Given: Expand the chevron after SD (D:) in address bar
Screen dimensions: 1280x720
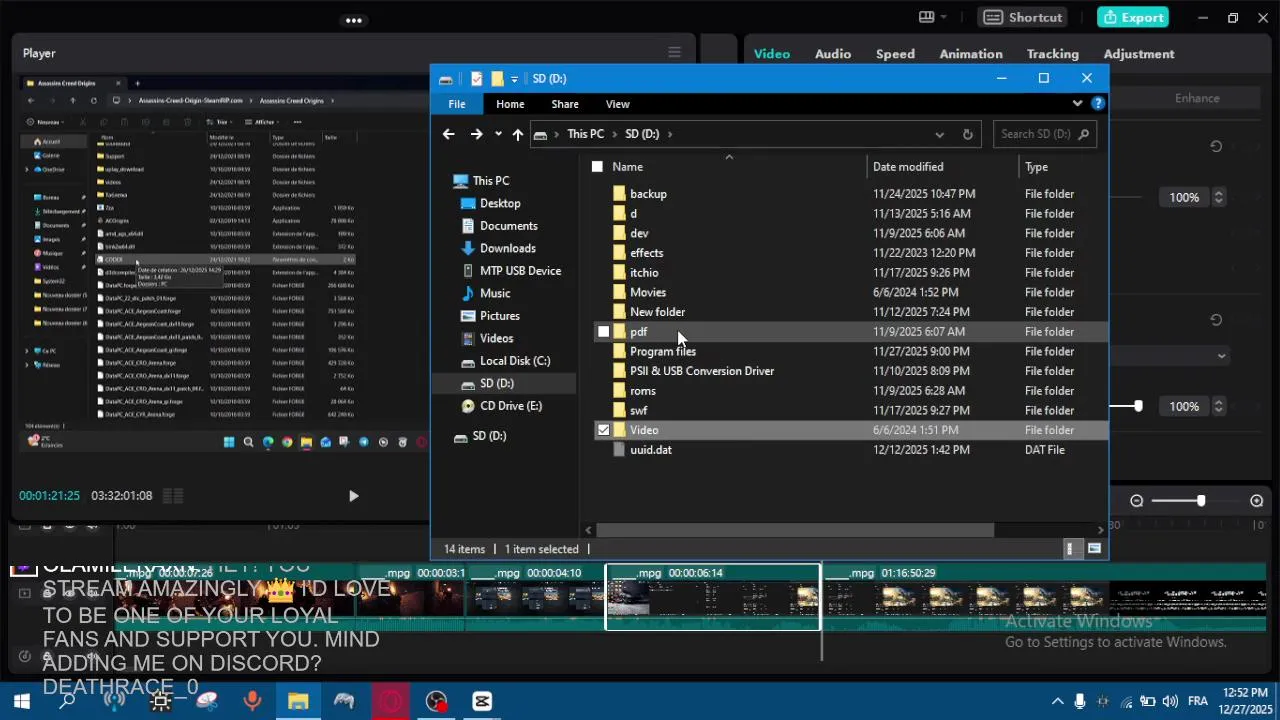Looking at the screenshot, I should click(670, 134).
